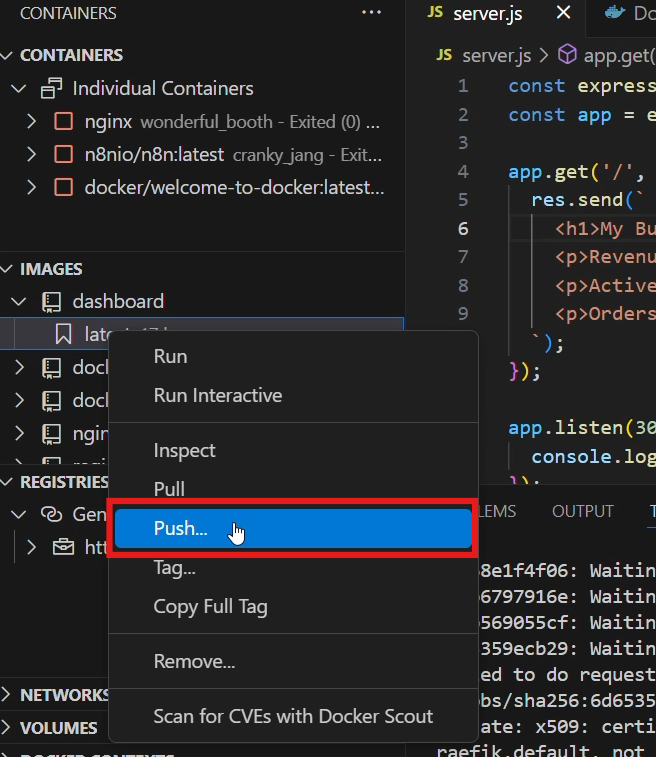Select Inspect in the context menu
This screenshot has height=757, width=656.
(x=293, y=450)
